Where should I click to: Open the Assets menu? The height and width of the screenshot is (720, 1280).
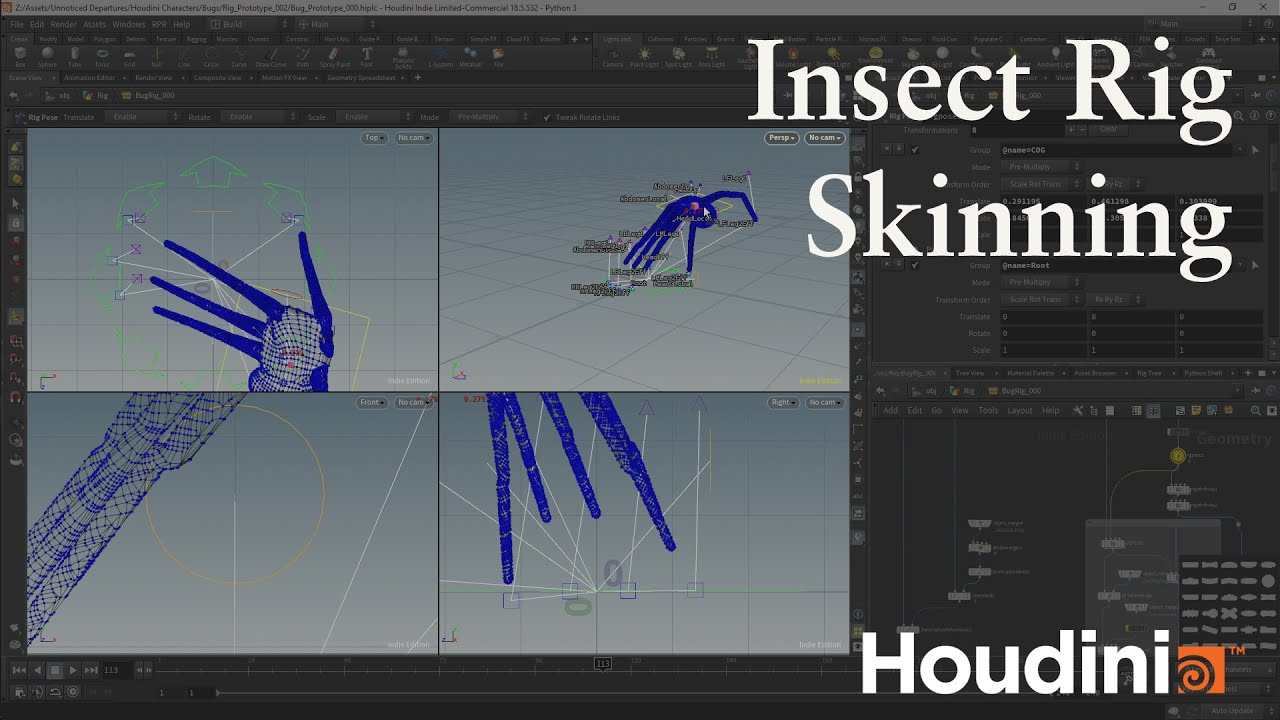point(94,24)
